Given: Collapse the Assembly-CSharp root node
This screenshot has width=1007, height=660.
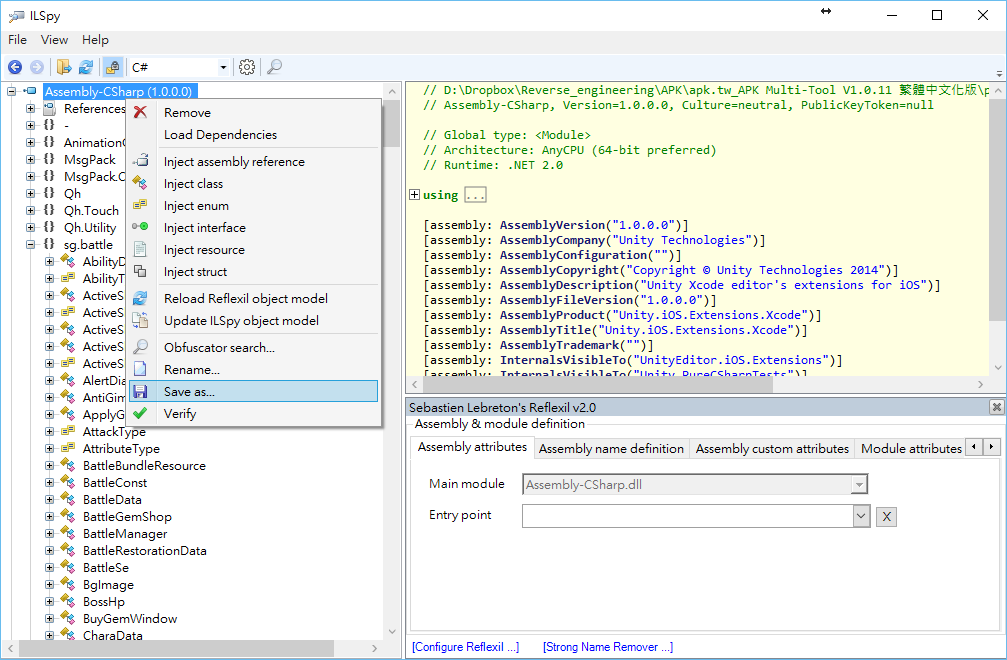Looking at the screenshot, I should click(12, 91).
